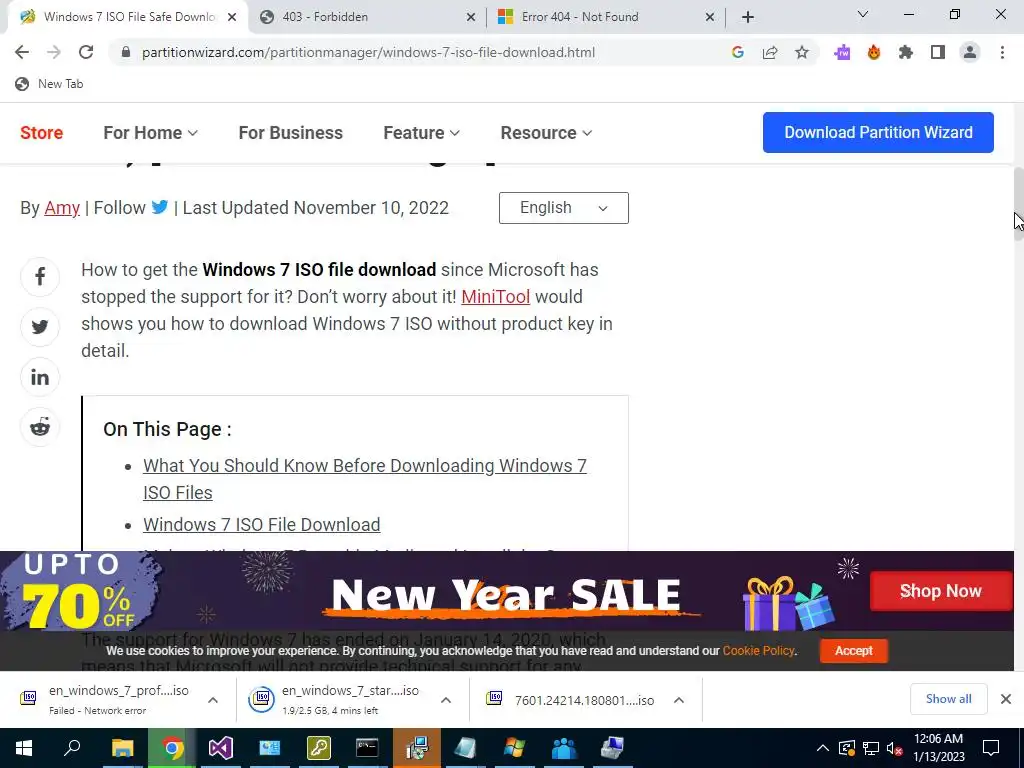Open the MiniTool link

tap(496, 296)
